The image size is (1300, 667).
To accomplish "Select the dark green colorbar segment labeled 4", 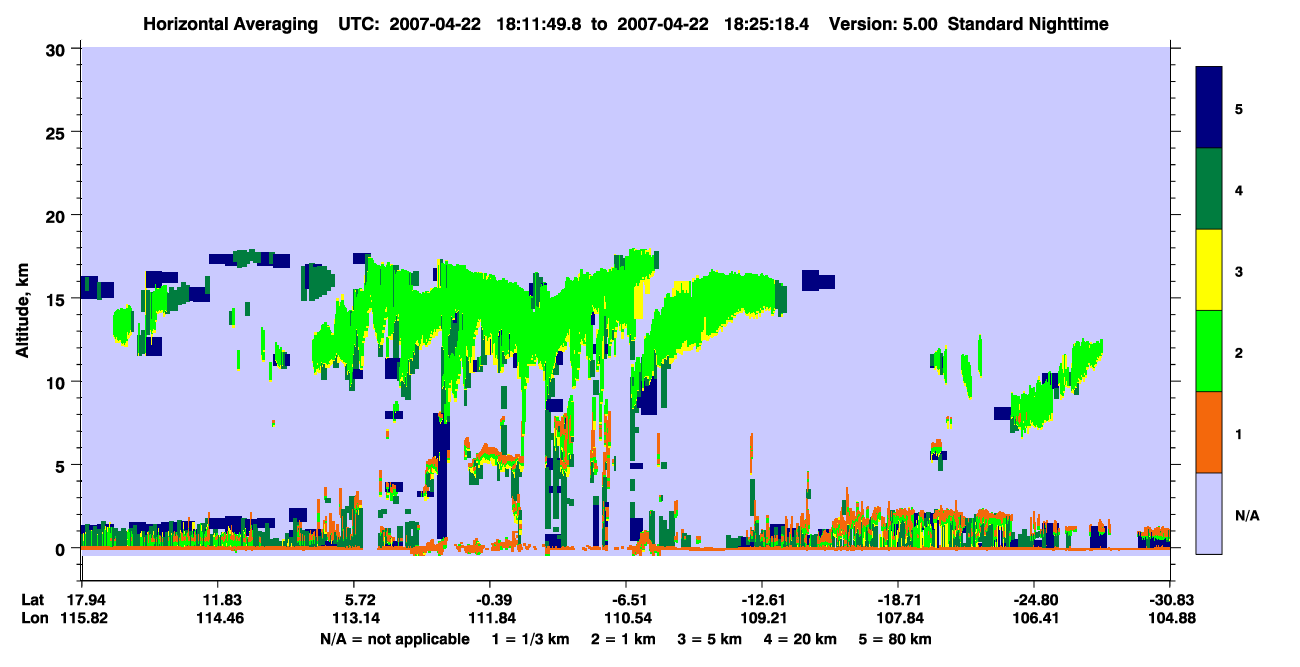I will [x=1209, y=189].
